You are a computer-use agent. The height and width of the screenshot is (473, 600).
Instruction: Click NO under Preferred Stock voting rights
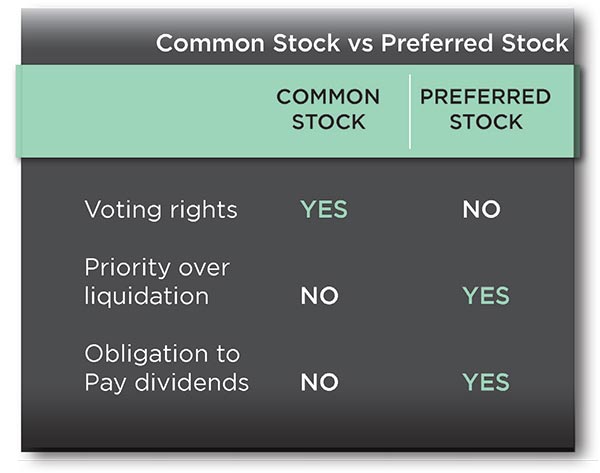tap(481, 209)
